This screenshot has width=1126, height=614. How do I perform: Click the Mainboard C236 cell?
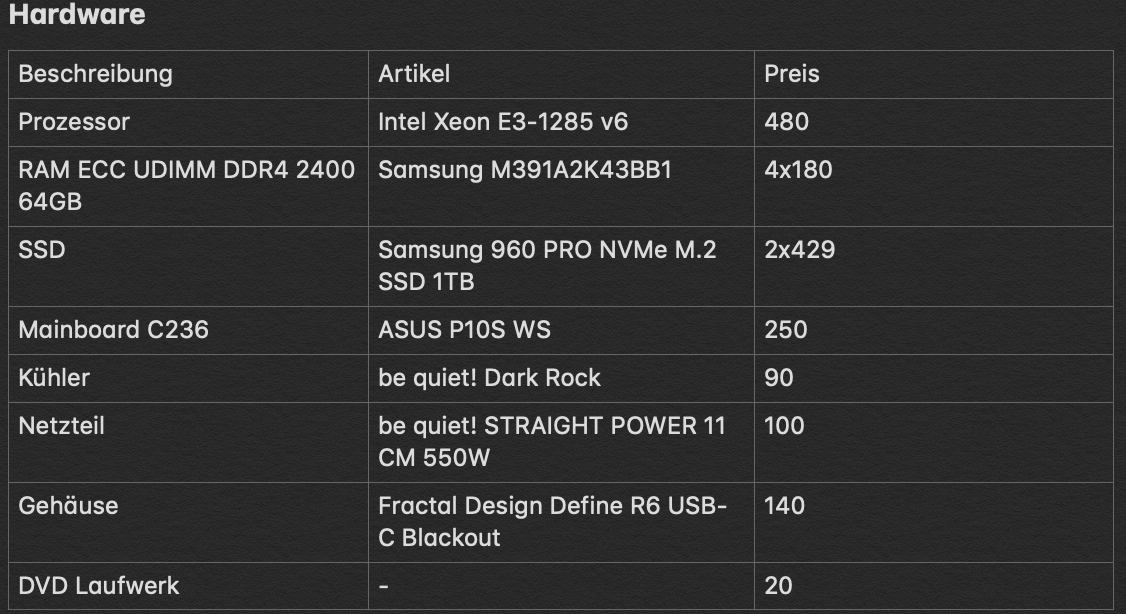click(114, 330)
